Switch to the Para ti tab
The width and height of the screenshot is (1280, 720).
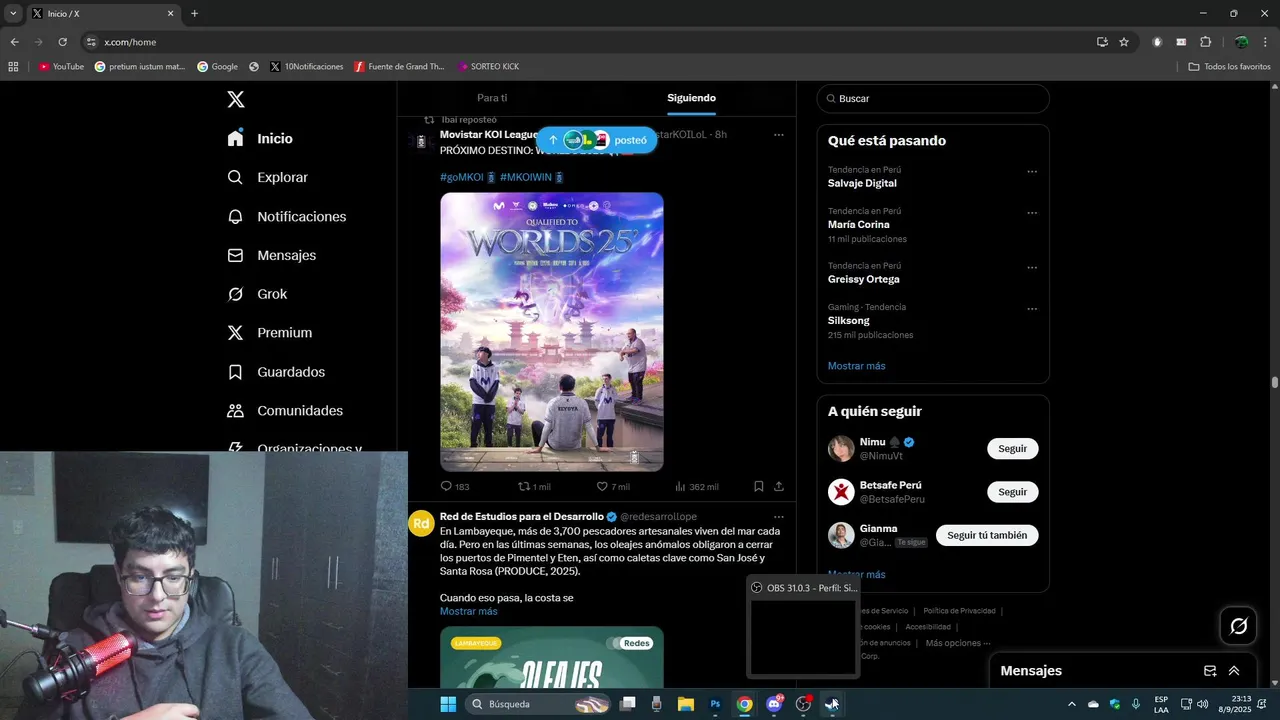pos(492,98)
